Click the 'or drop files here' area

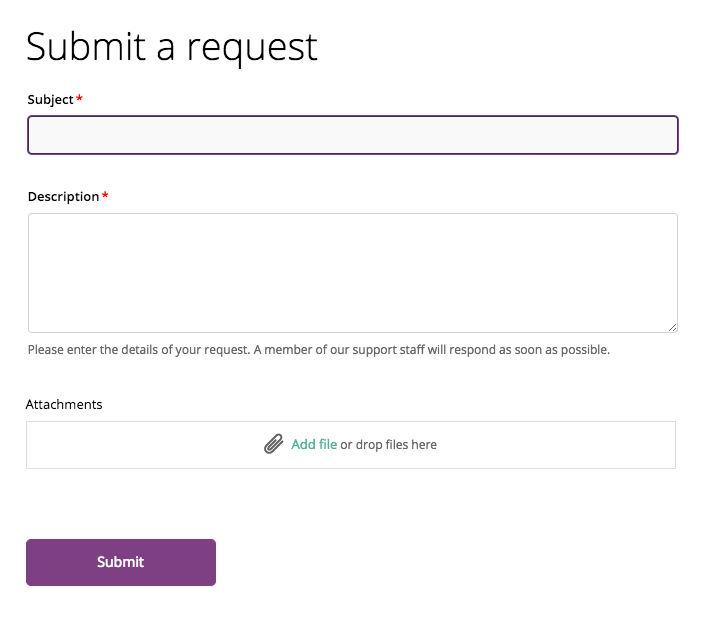(x=388, y=445)
